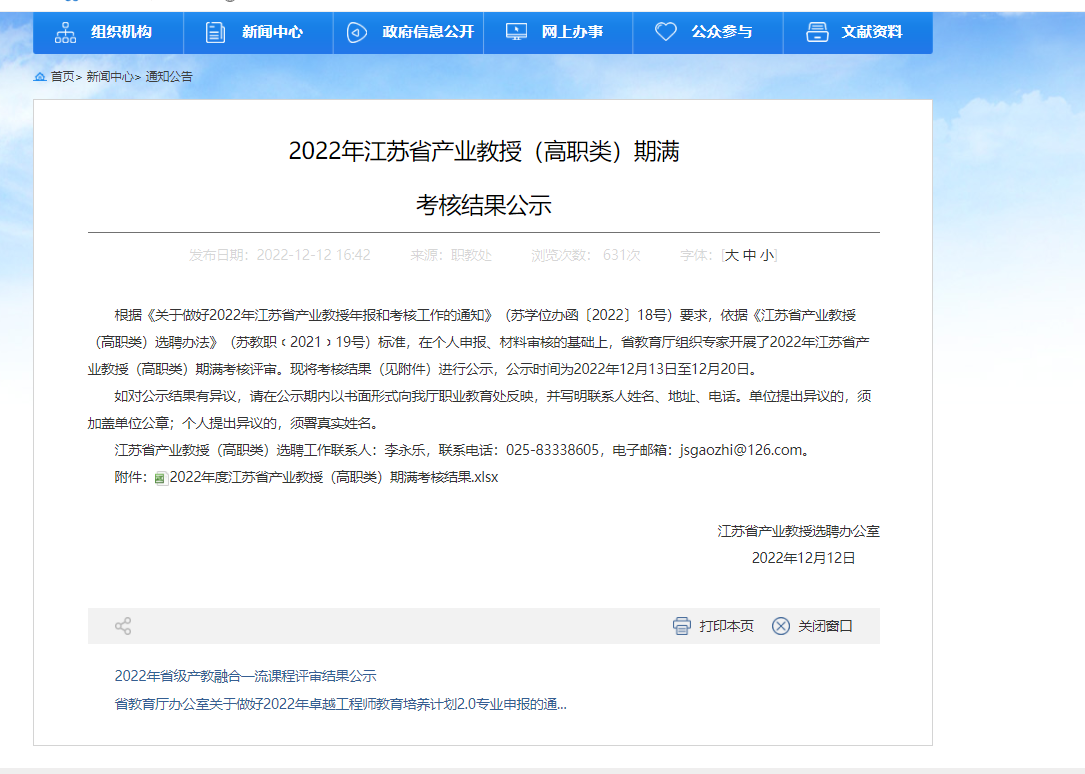Open the 2022年省级产教融合一流课程评审结果公示 link
Viewport: 1085px width, 774px height.
[245, 676]
